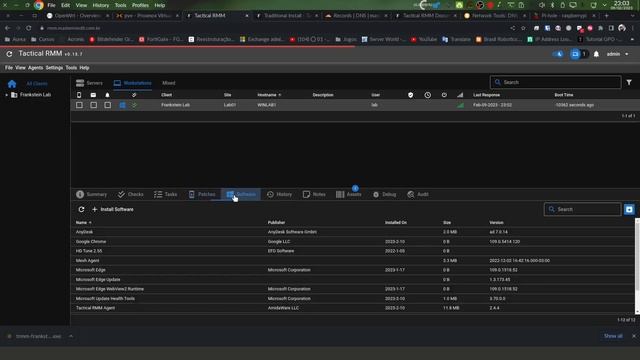Open the Software tab
Screen dimensions: 640x360
coord(241,194)
